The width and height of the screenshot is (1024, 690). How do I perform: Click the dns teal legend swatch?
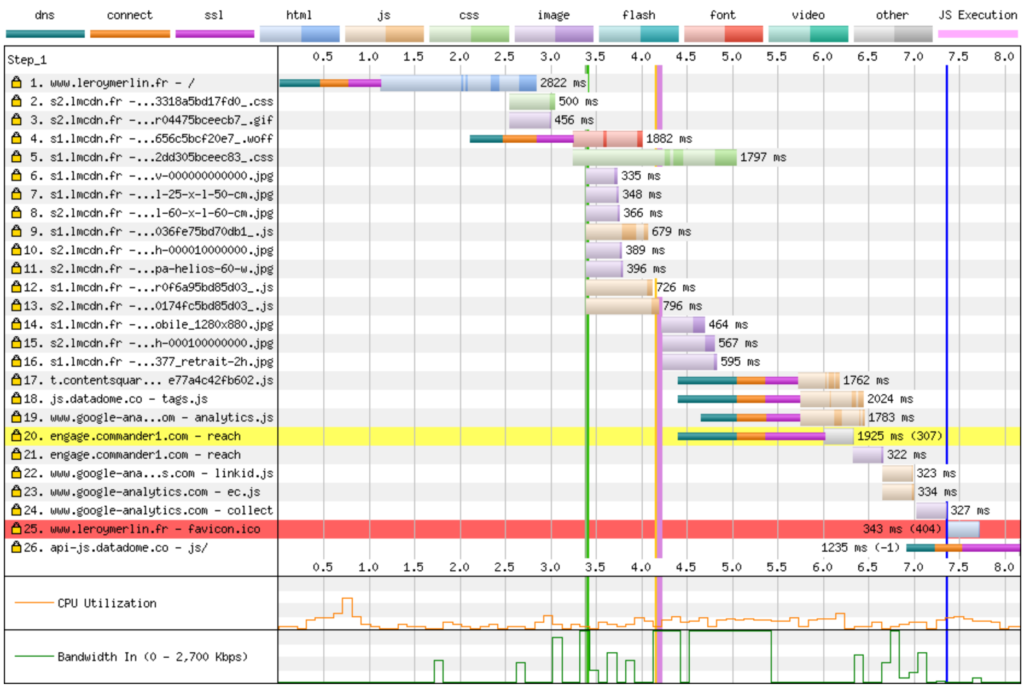pos(44,33)
